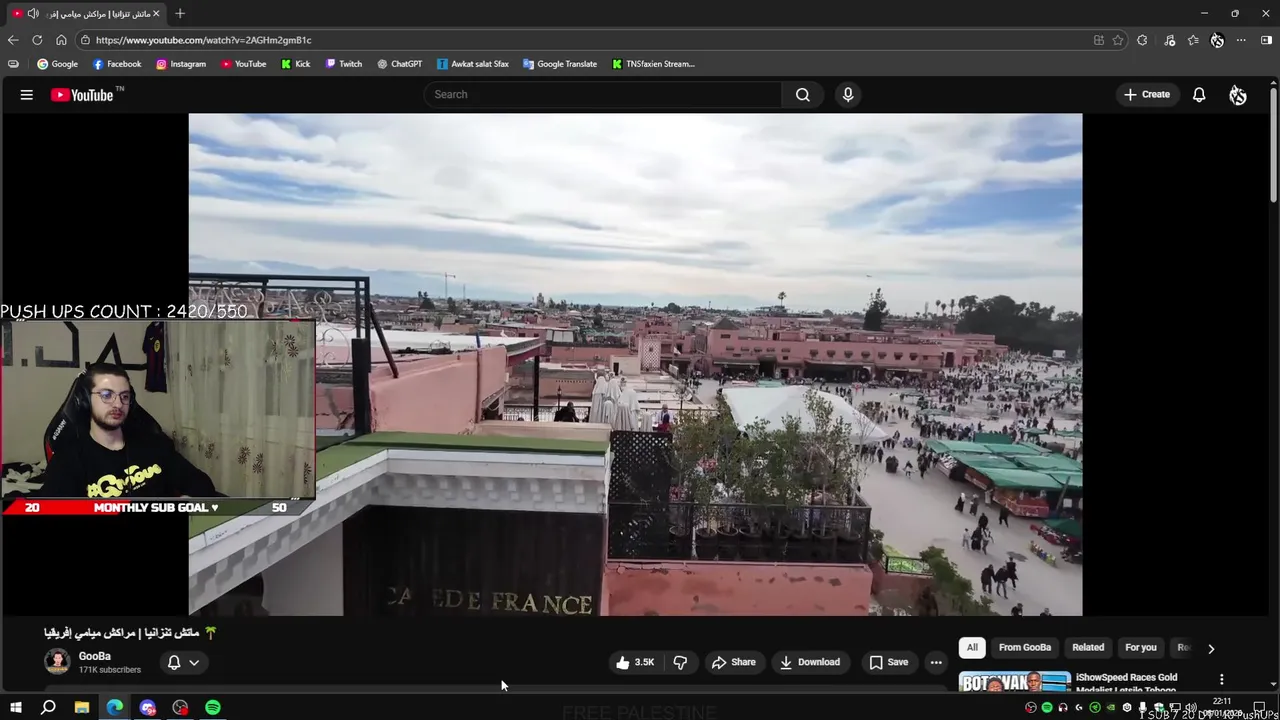
Task: Open browser home page
Action: pyautogui.click(x=61, y=40)
